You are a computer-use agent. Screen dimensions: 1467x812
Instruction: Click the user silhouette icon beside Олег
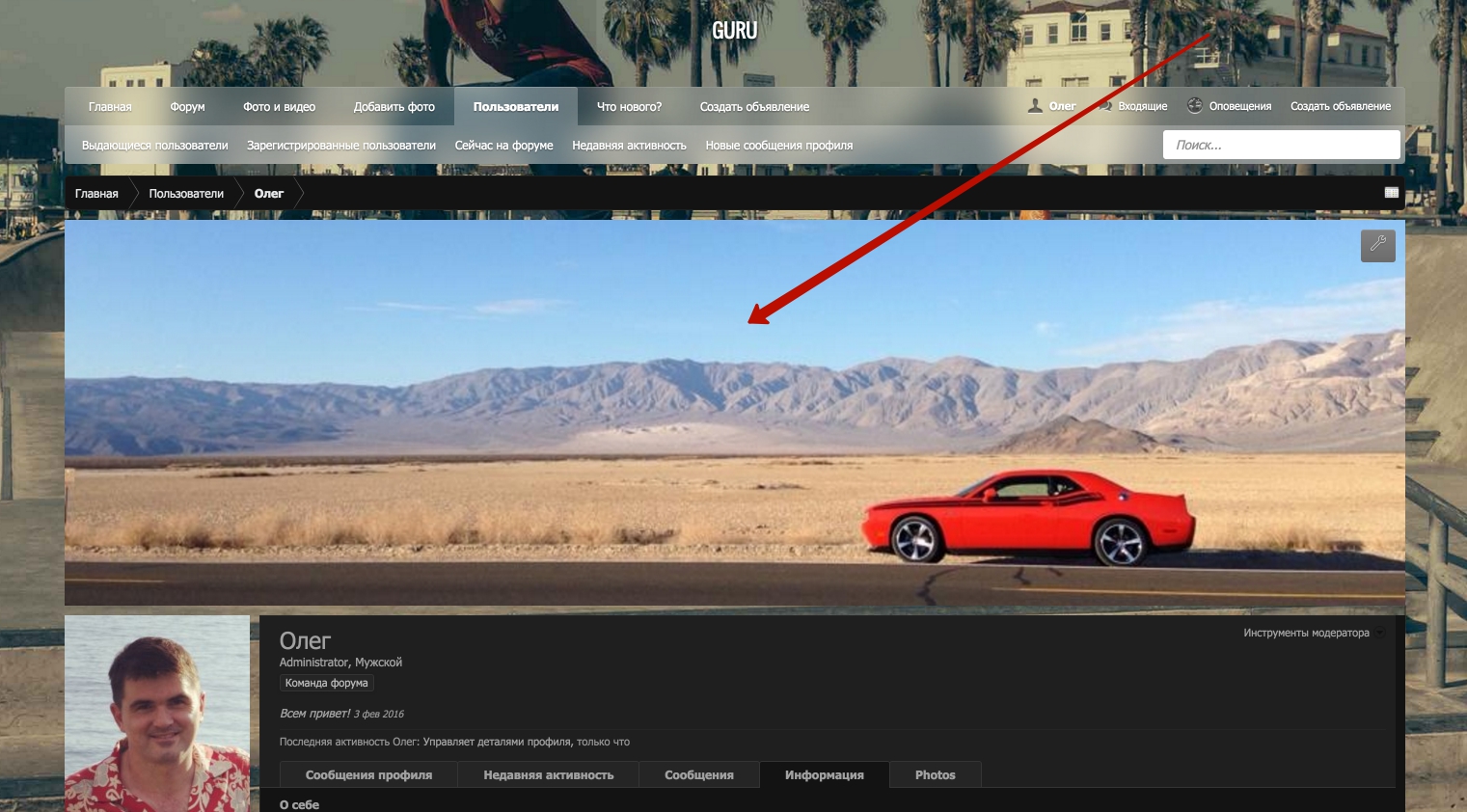click(x=1035, y=106)
